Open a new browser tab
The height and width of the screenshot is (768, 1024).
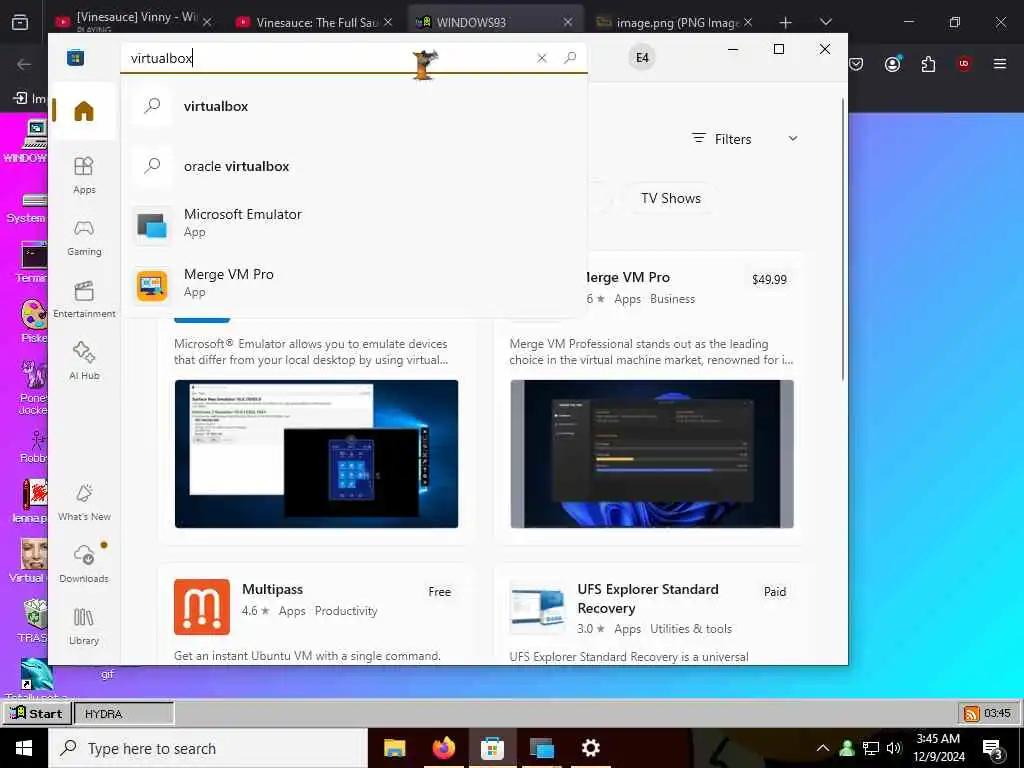click(x=786, y=22)
